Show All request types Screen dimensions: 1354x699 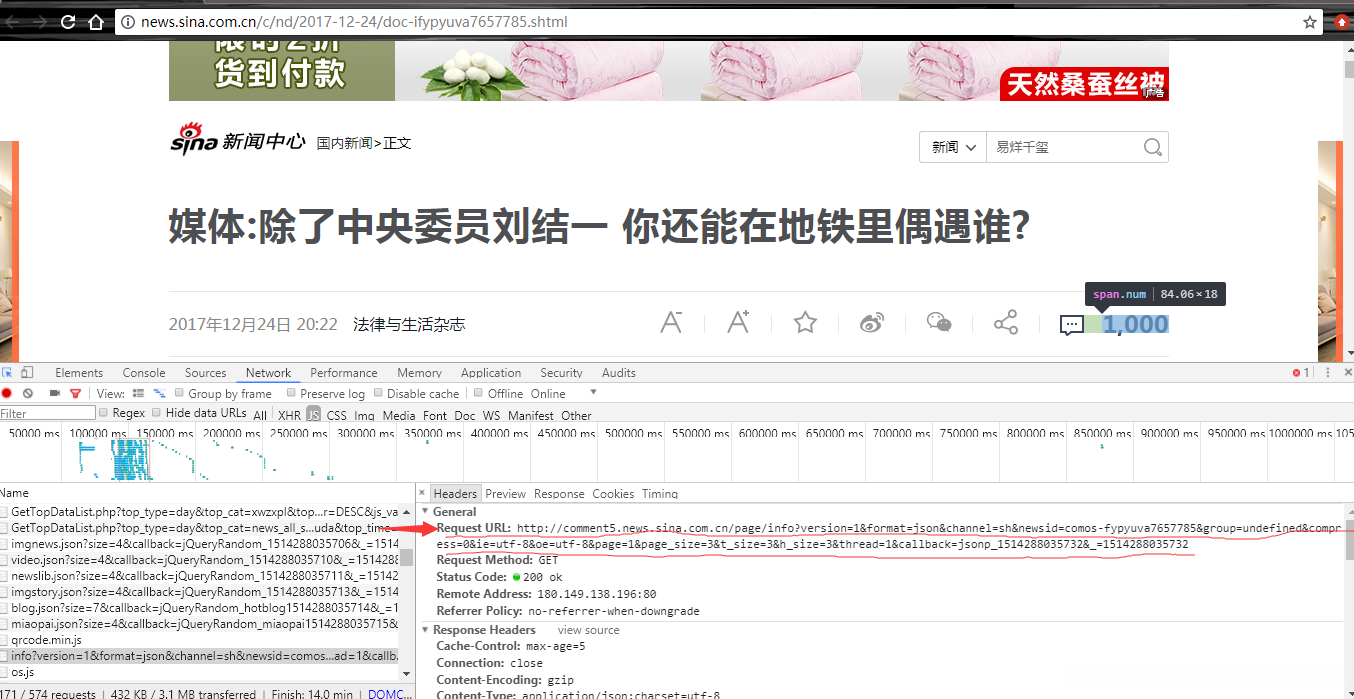click(260, 415)
